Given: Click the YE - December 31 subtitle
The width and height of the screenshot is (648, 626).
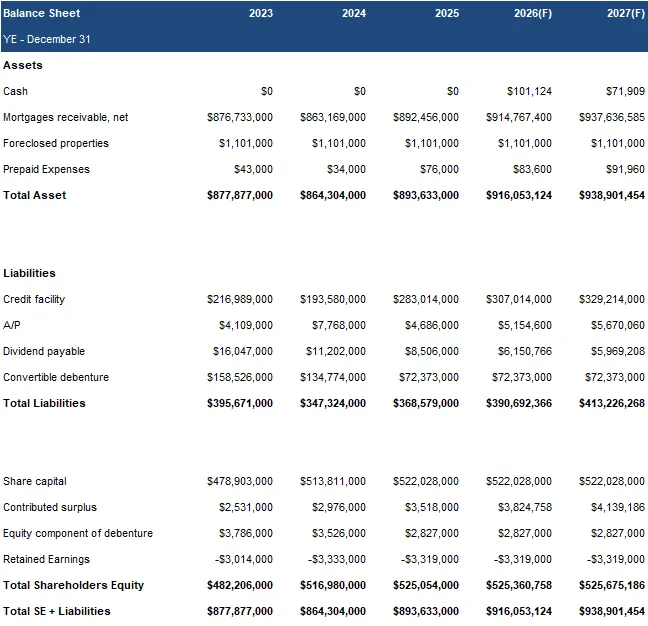Looking at the screenshot, I should [45, 40].
